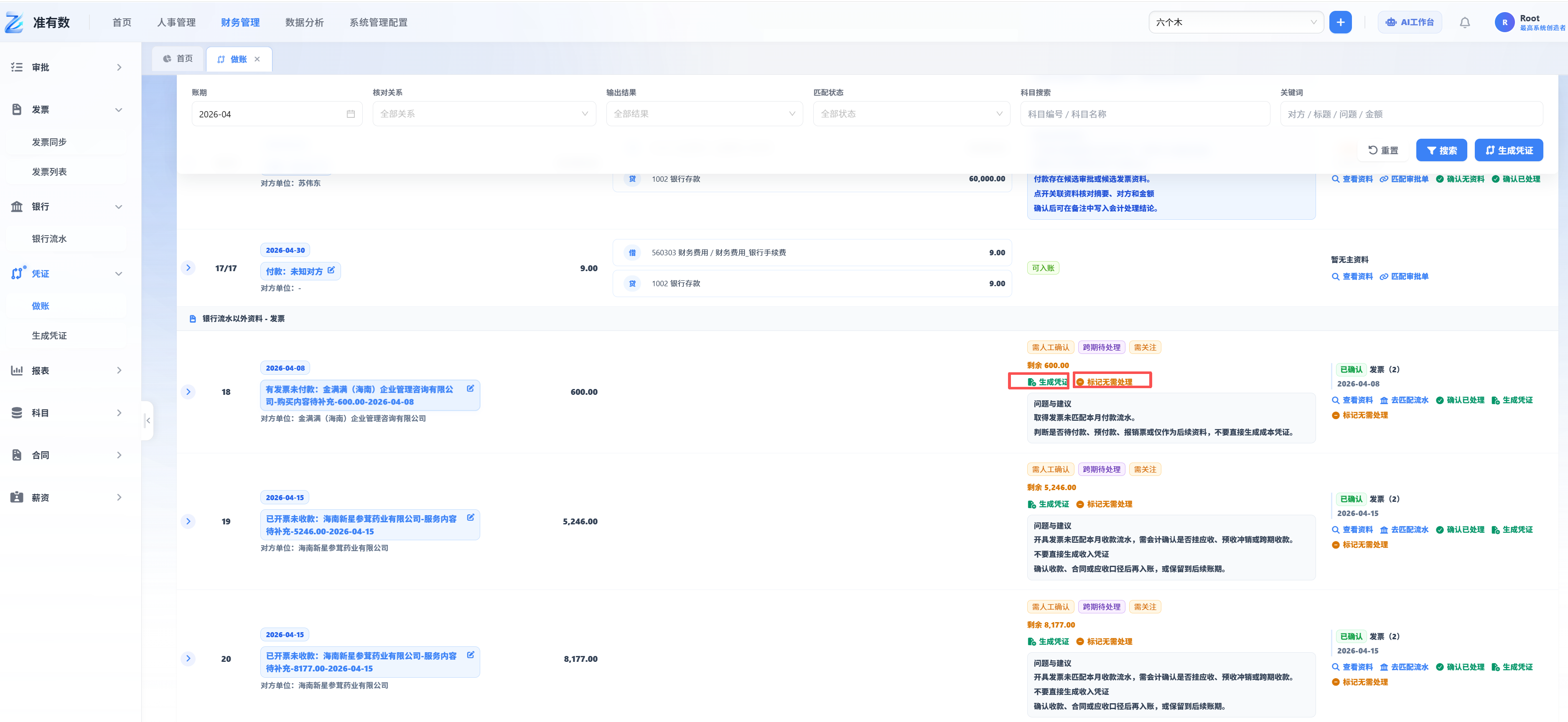The height and width of the screenshot is (722, 1568).
Task: Expand row 18 details chevron
Action: pyautogui.click(x=189, y=392)
